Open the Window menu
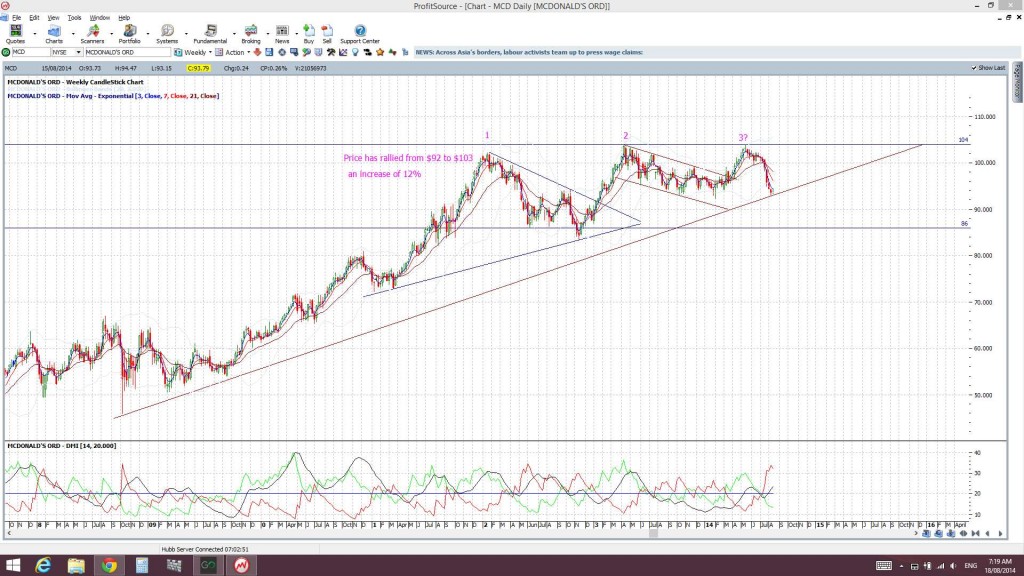 click(x=99, y=18)
